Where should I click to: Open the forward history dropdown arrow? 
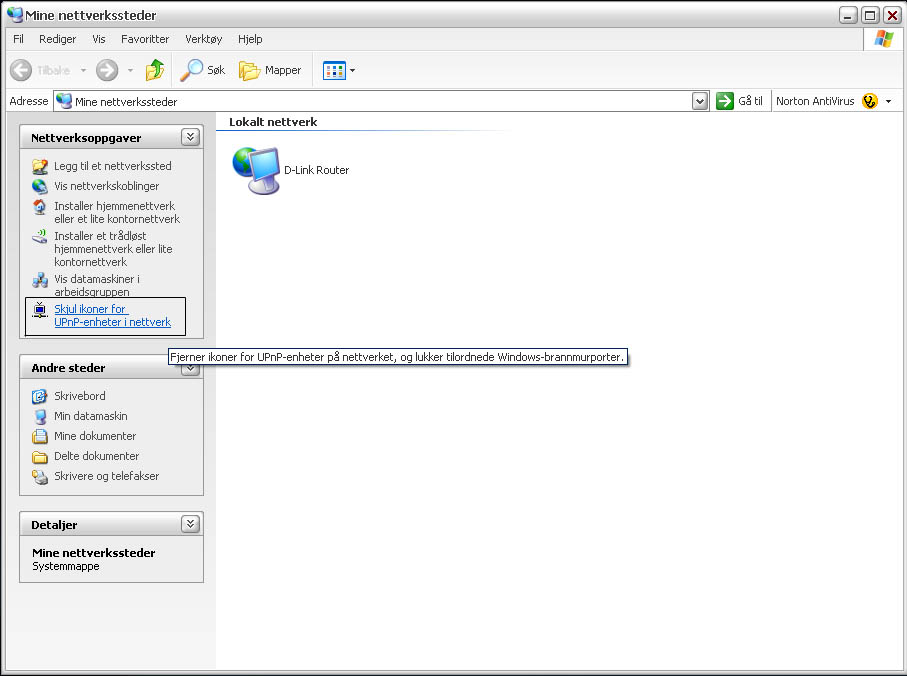coord(130,71)
